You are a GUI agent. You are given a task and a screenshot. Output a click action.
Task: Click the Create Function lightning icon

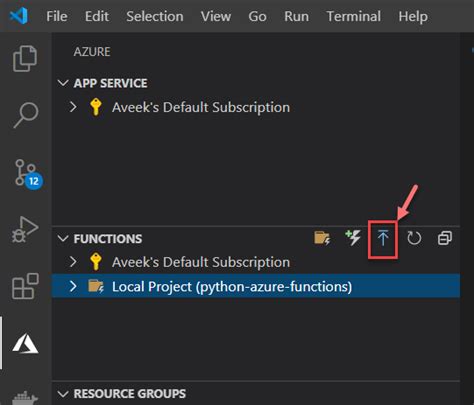[x=353, y=238]
